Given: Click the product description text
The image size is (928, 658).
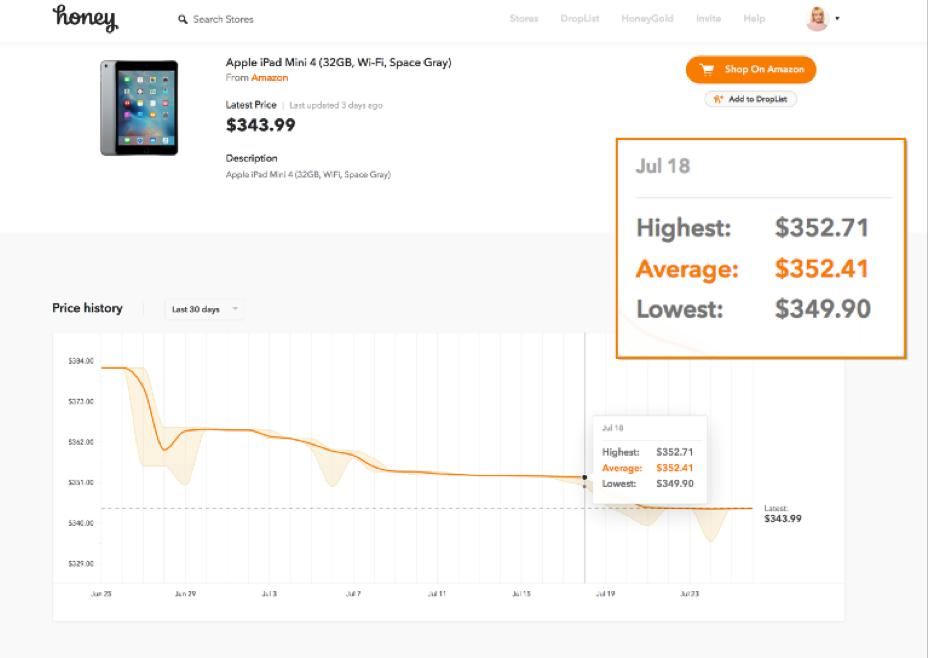Looking at the screenshot, I should [308, 175].
